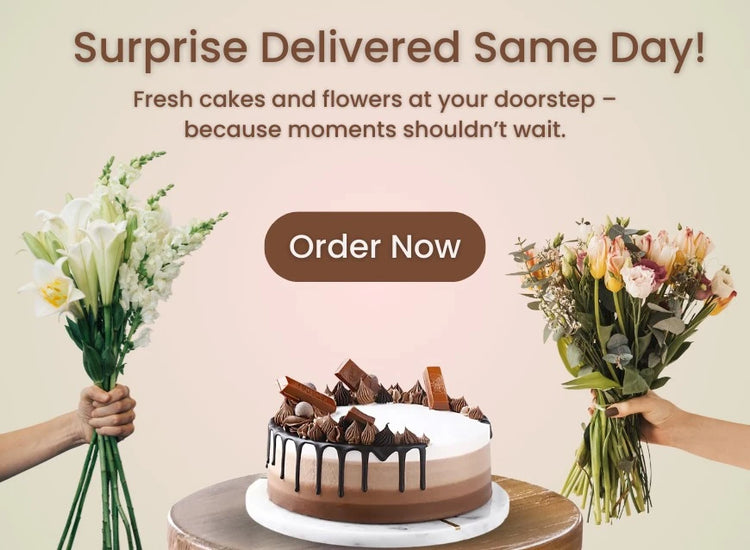Click the white lily with yellow center
The image size is (750, 550).
click(x=52, y=289)
